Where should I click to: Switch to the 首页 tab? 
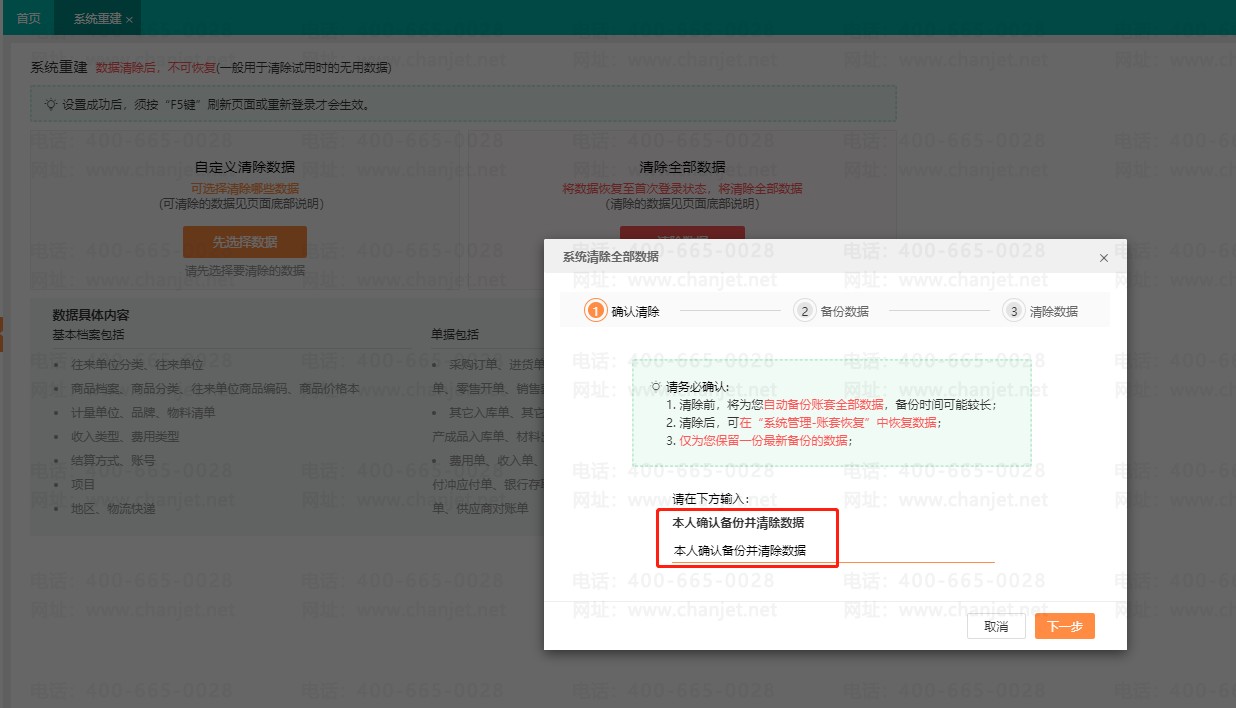click(x=29, y=19)
